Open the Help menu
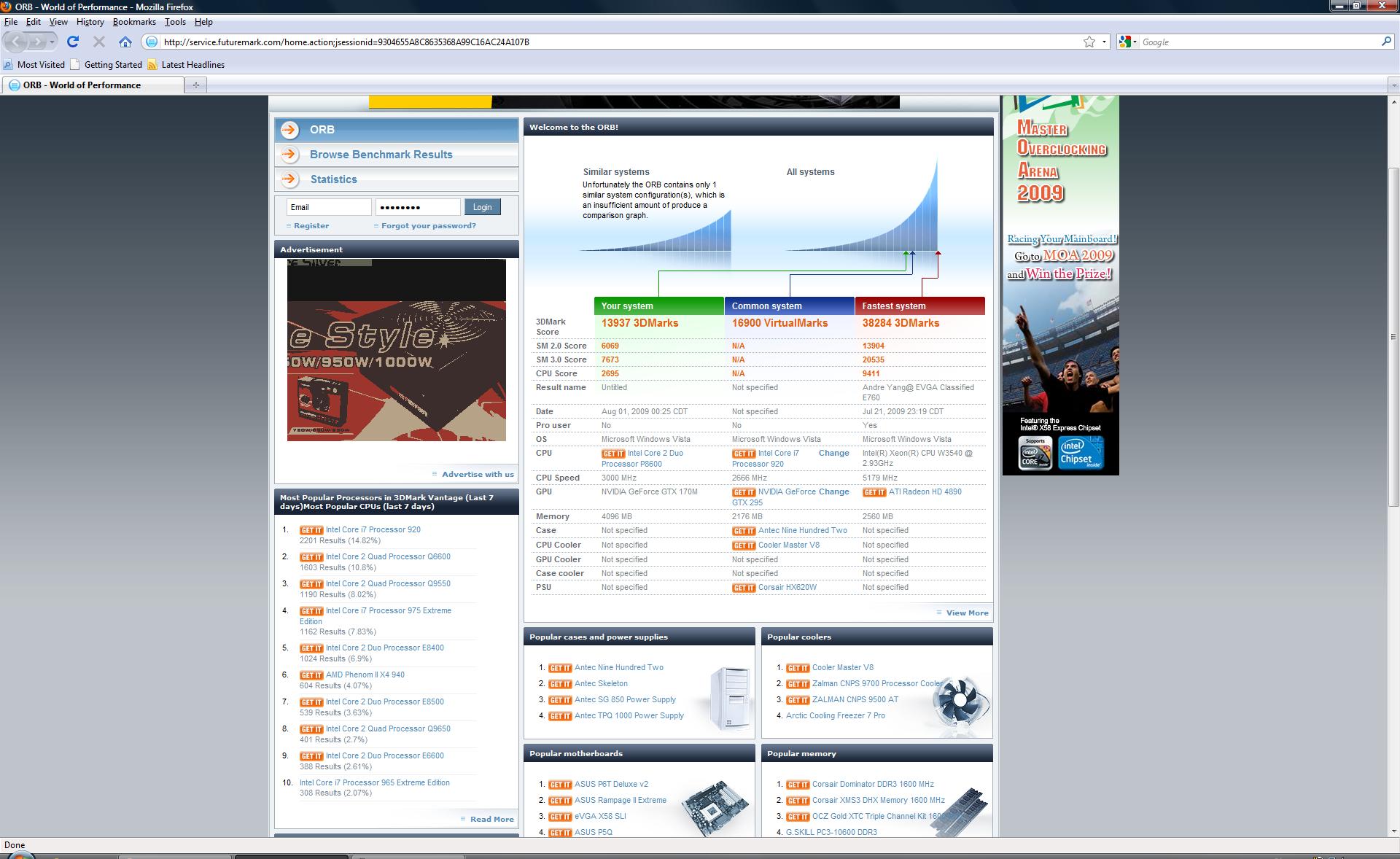The height and width of the screenshot is (859, 1400). (203, 22)
